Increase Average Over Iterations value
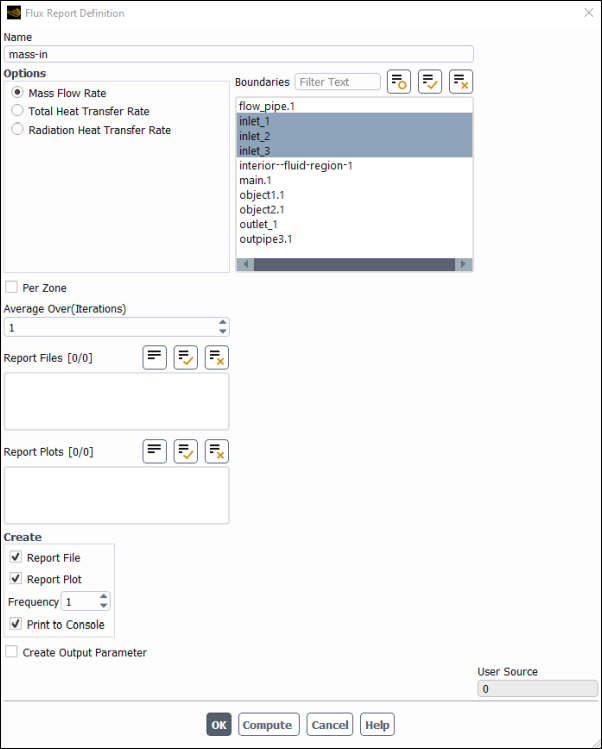The height and width of the screenshot is (749, 602). 223,322
